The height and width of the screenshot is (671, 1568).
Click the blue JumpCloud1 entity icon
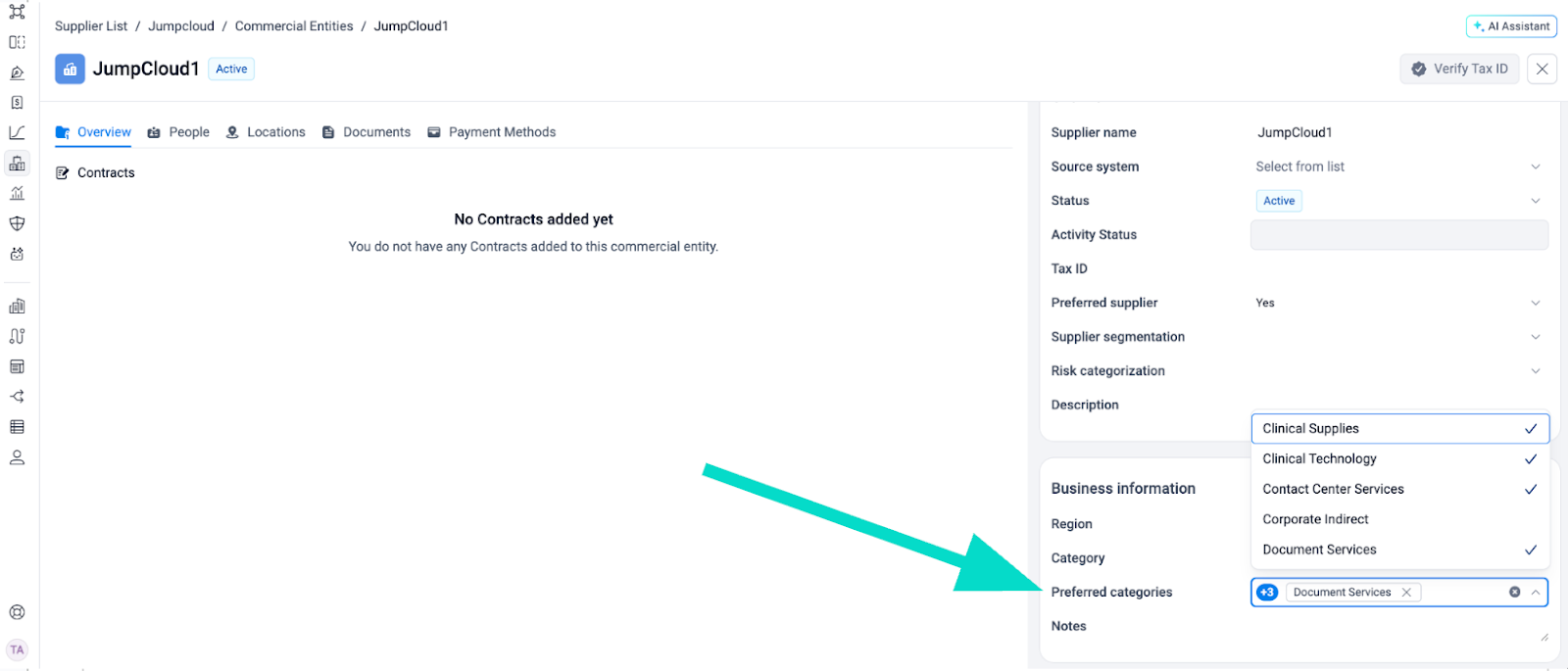(70, 69)
